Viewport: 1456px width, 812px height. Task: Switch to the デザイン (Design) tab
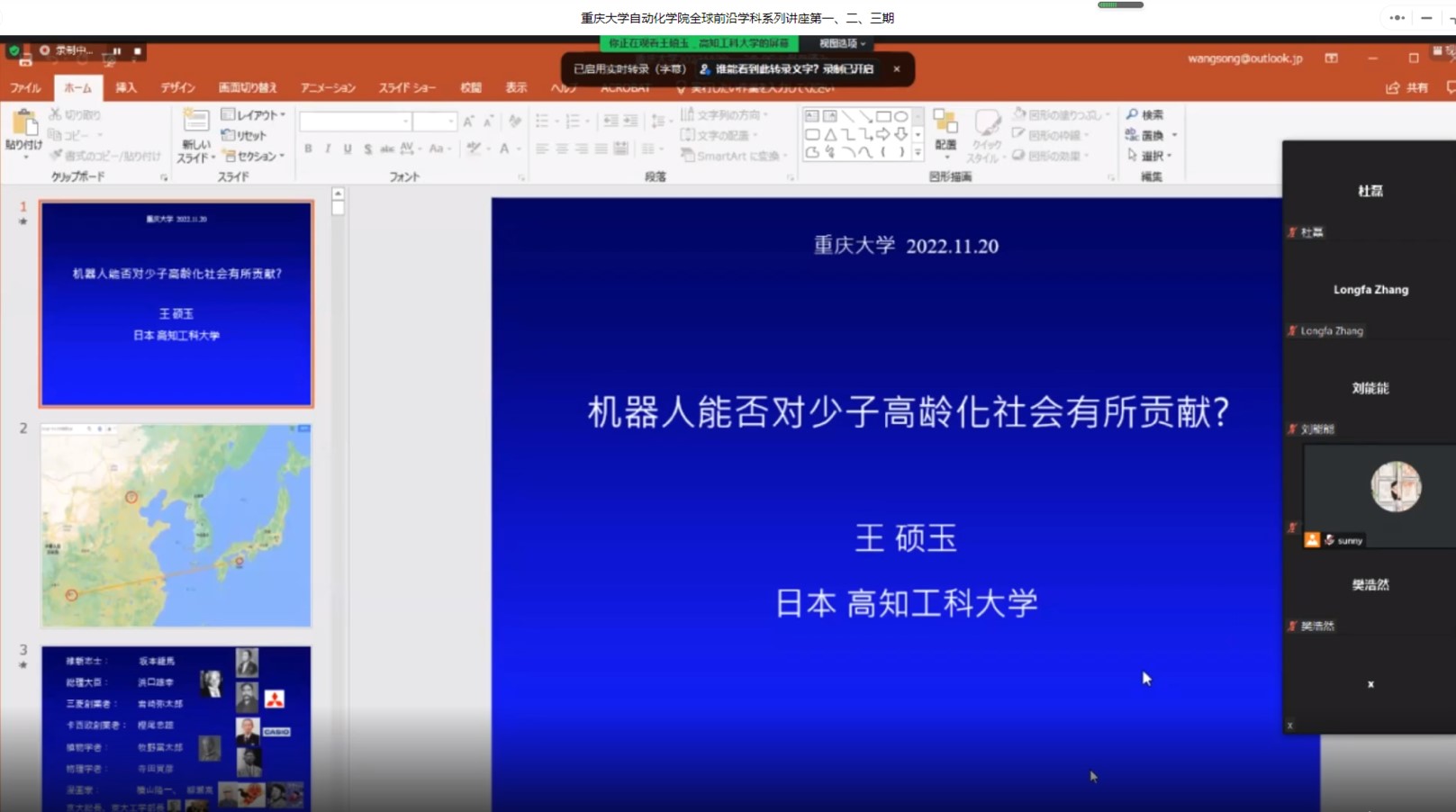click(x=177, y=87)
